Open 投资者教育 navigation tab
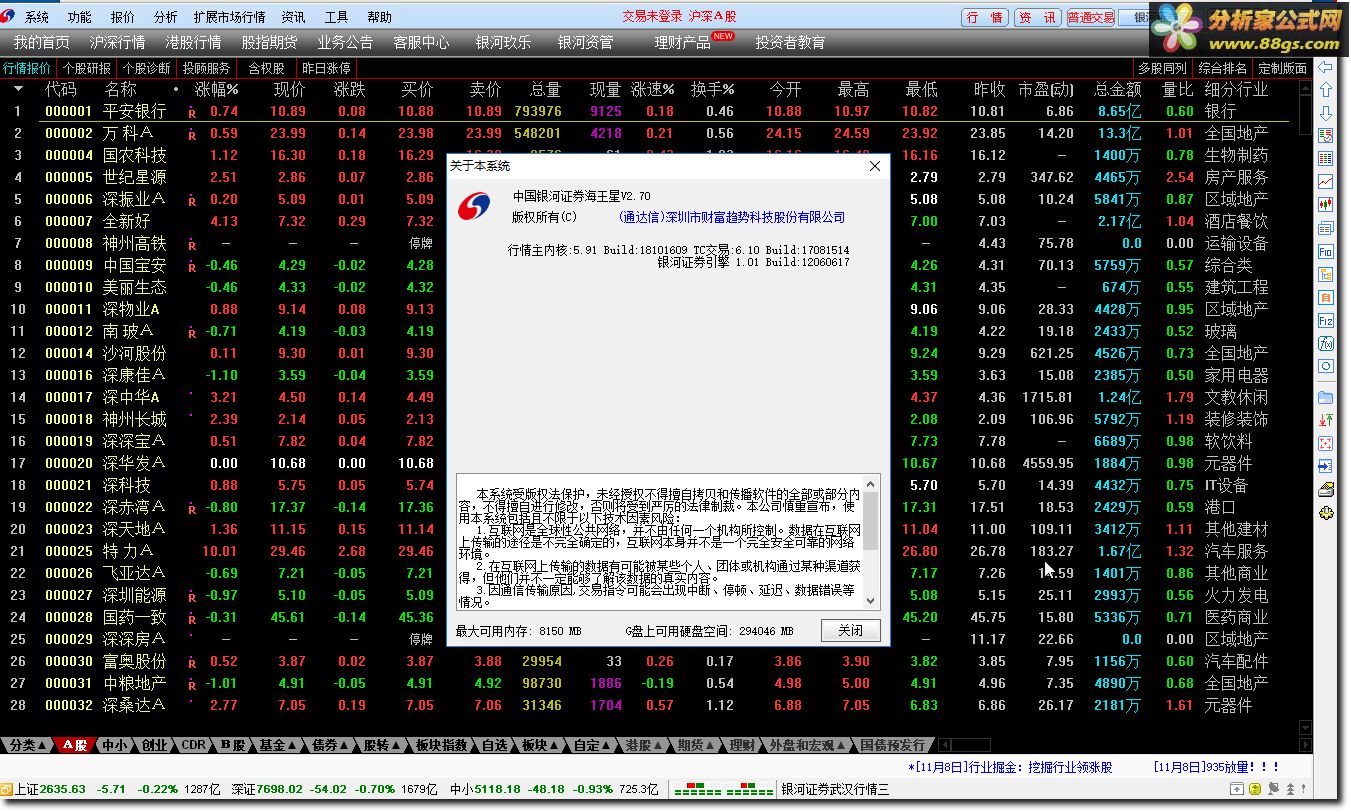Viewport: 1351px width, 812px height. (791, 43)
